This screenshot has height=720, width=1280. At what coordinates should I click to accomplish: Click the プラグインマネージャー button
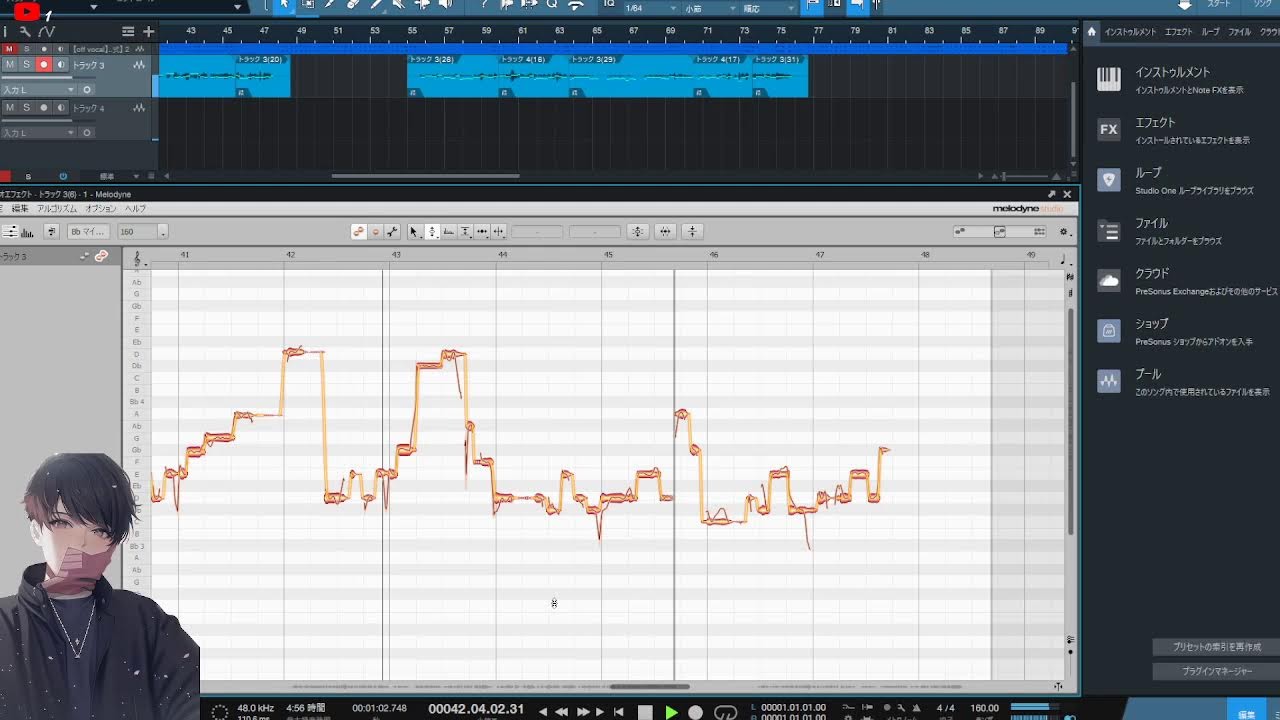1216,671
